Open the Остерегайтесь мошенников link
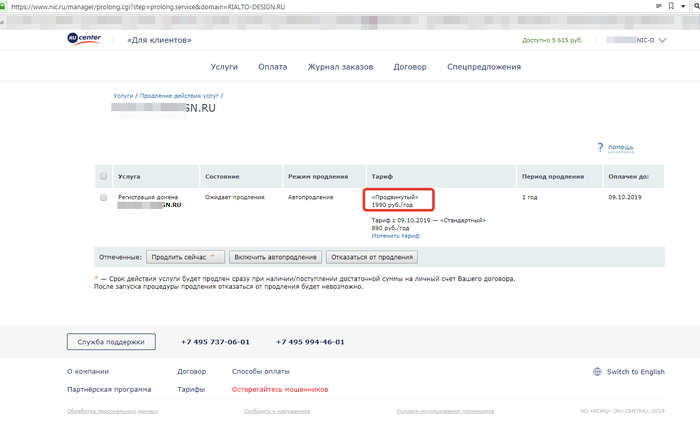Viewport: 700px width, 438px height. pos(279,389)
